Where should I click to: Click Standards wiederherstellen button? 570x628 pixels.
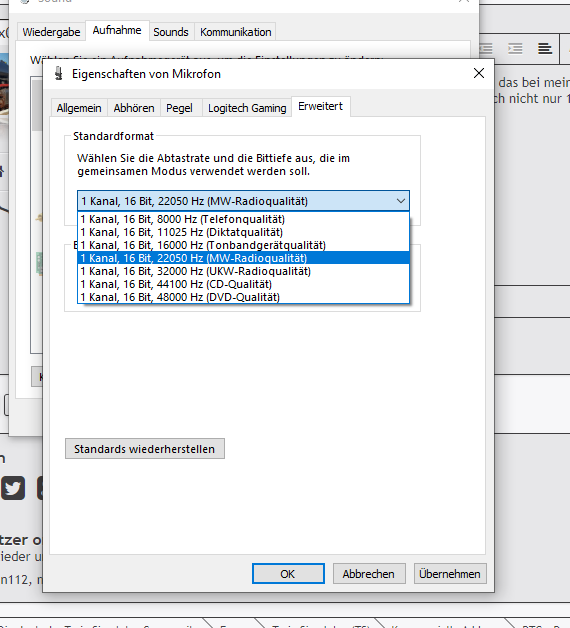coord(145,449)
